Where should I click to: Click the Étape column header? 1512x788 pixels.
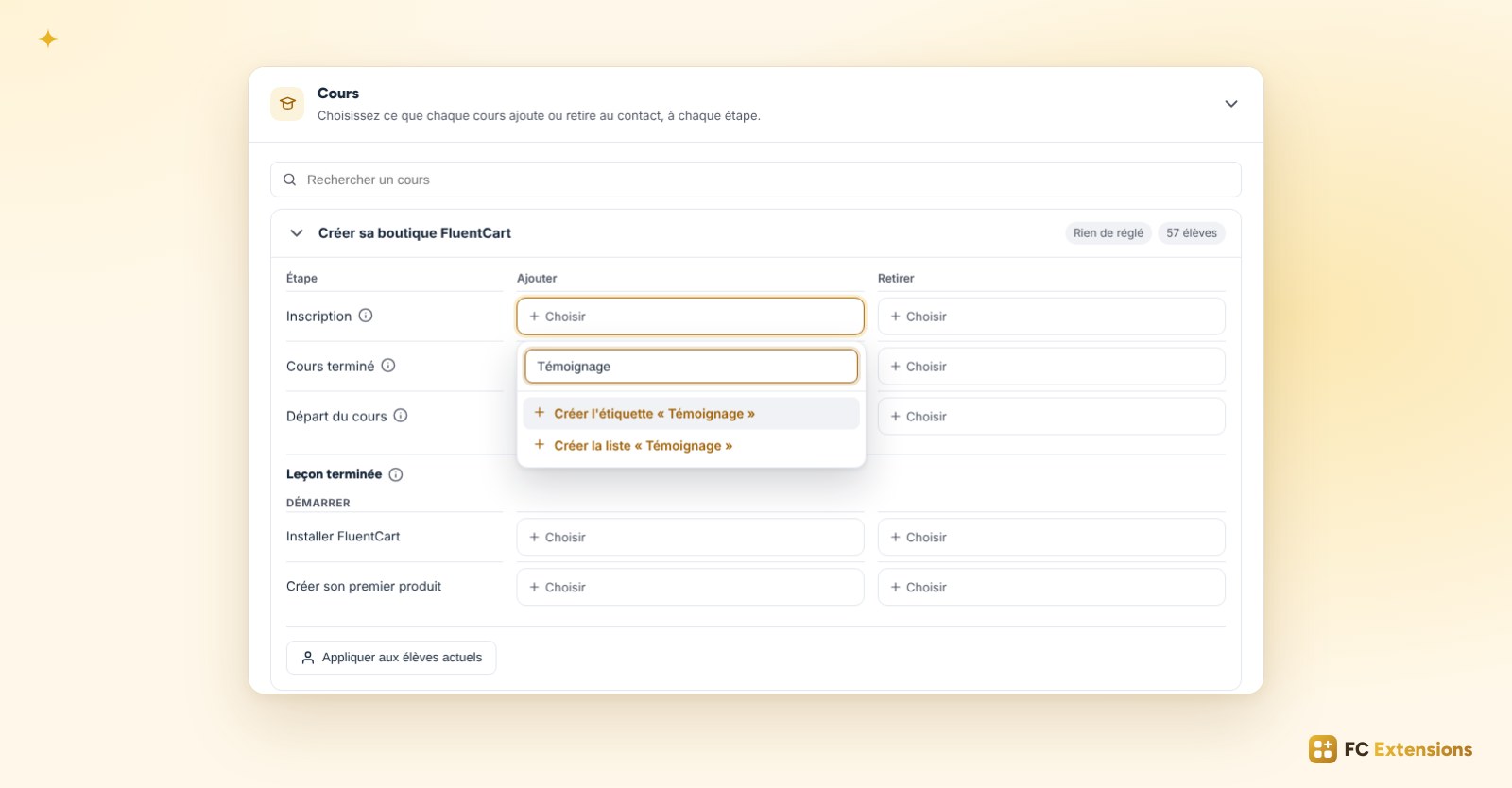tap(301, 278)
